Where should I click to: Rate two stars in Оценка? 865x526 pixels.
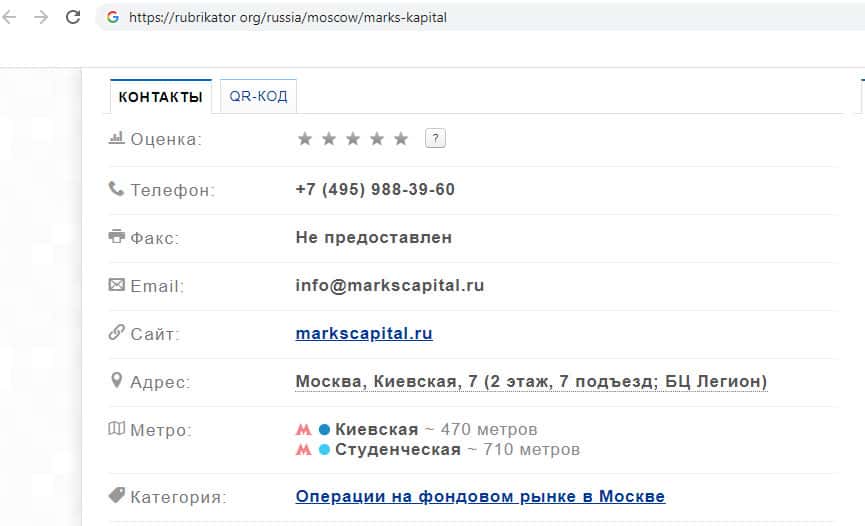(329, 139)
